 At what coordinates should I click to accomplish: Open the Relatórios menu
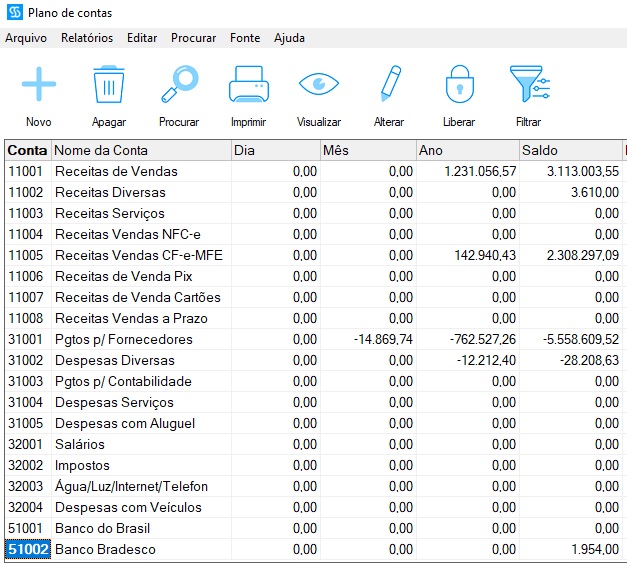click(87, 38)
